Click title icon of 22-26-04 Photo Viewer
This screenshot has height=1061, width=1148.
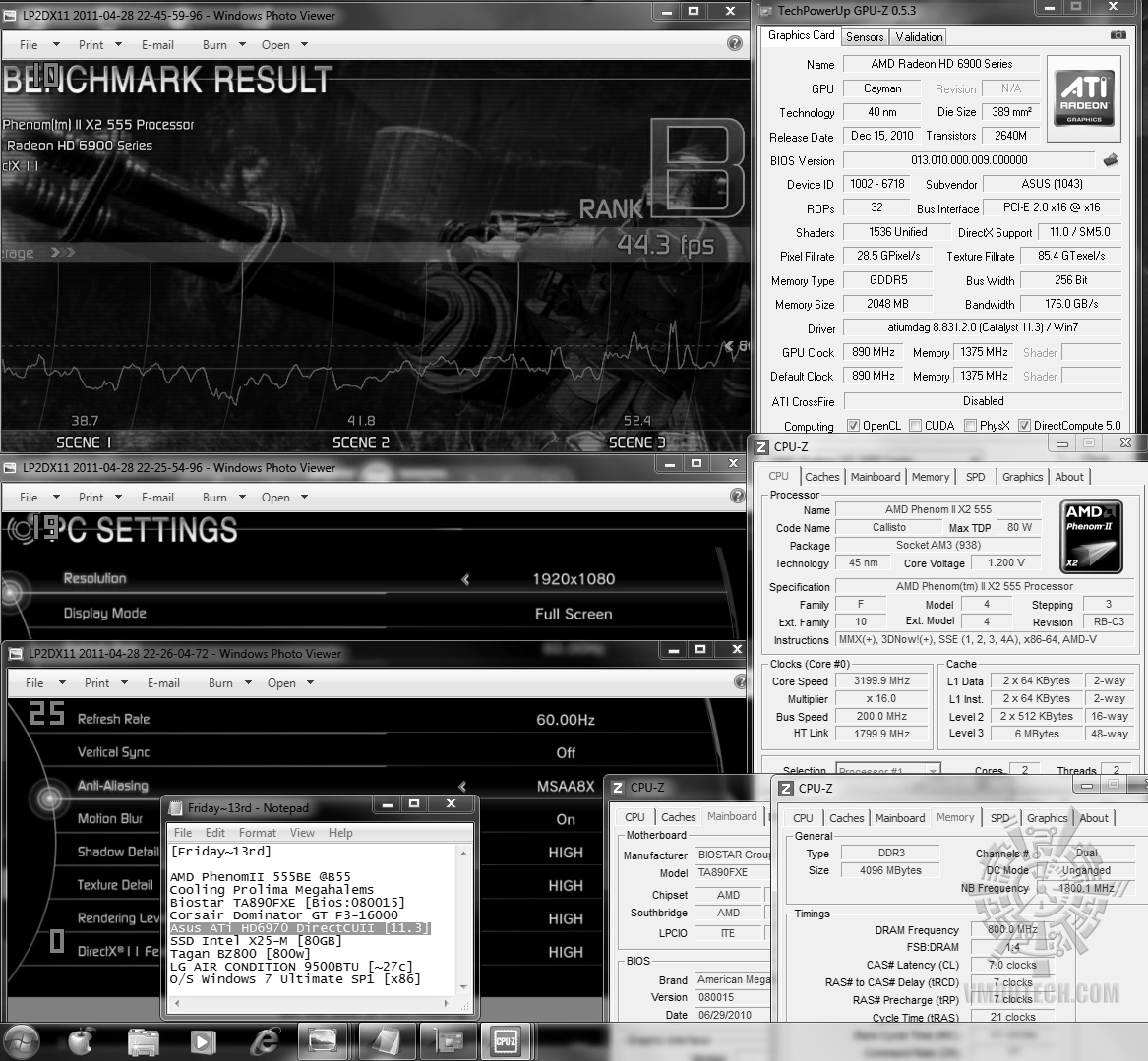tap(16, 654)
